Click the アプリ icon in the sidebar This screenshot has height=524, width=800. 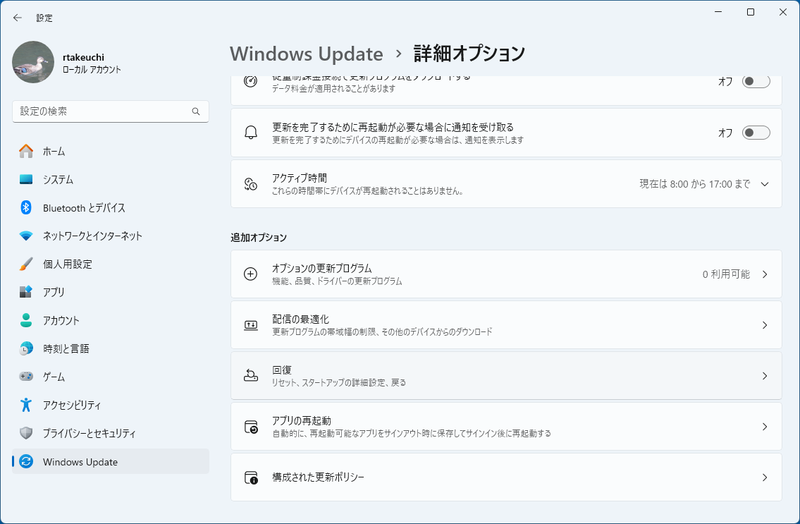26,292
